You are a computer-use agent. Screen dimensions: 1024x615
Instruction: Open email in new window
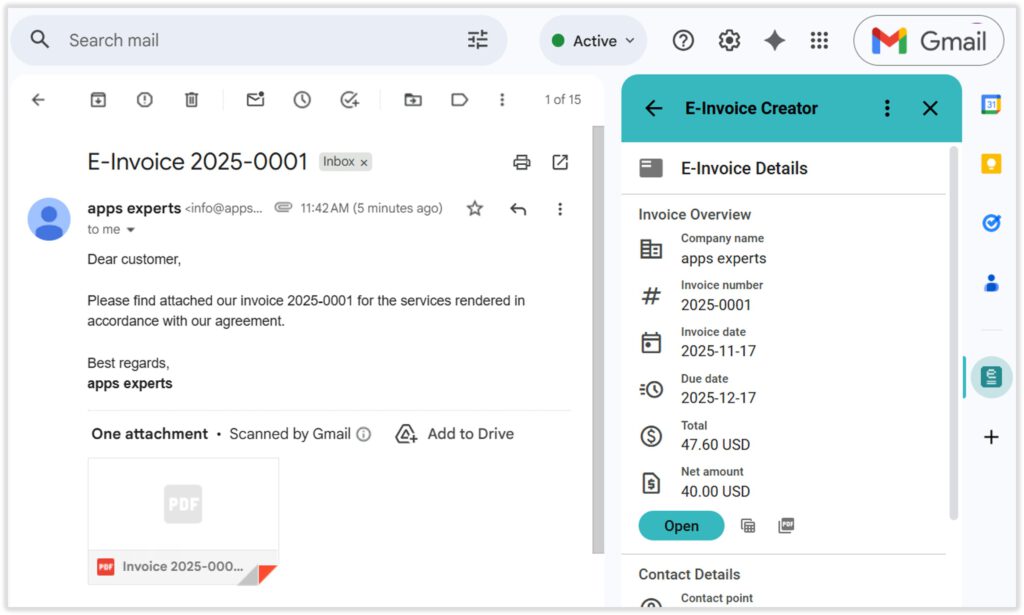pyautogui.click(x=560, y=162)
